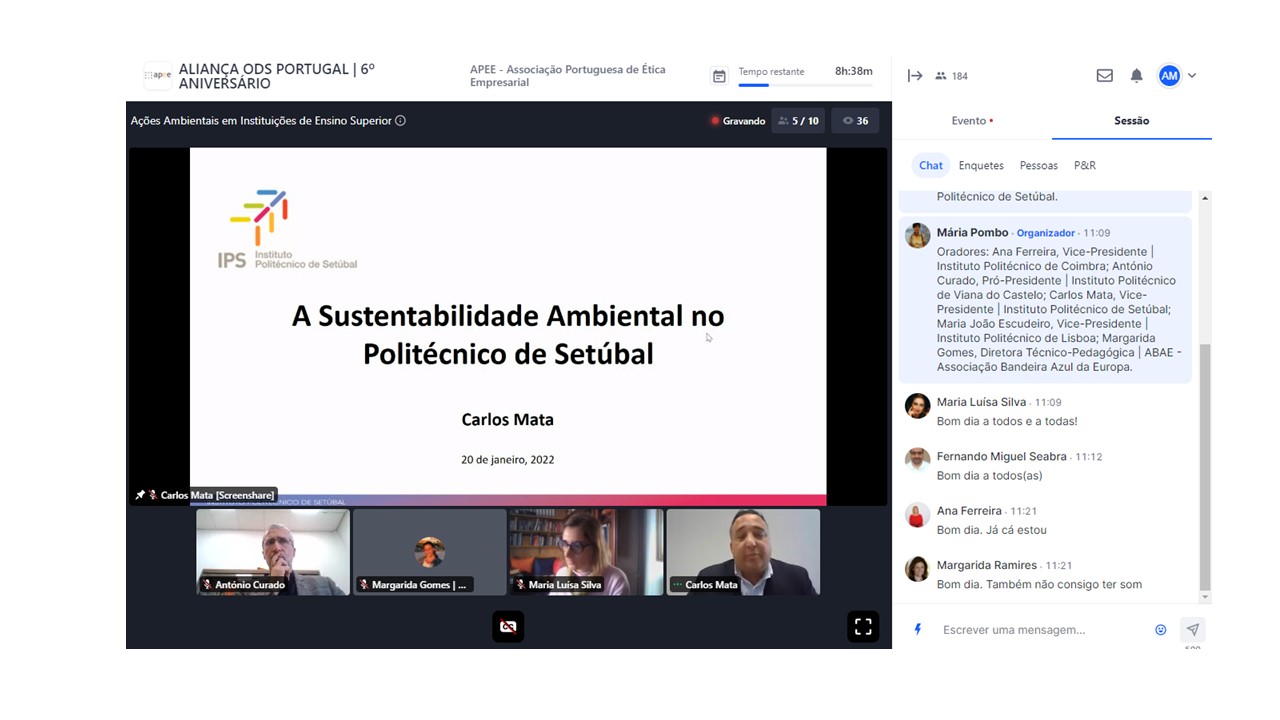1280x720 pixels.
Task: Click the Mária Pombo sender name
Action: pos(973,233)
